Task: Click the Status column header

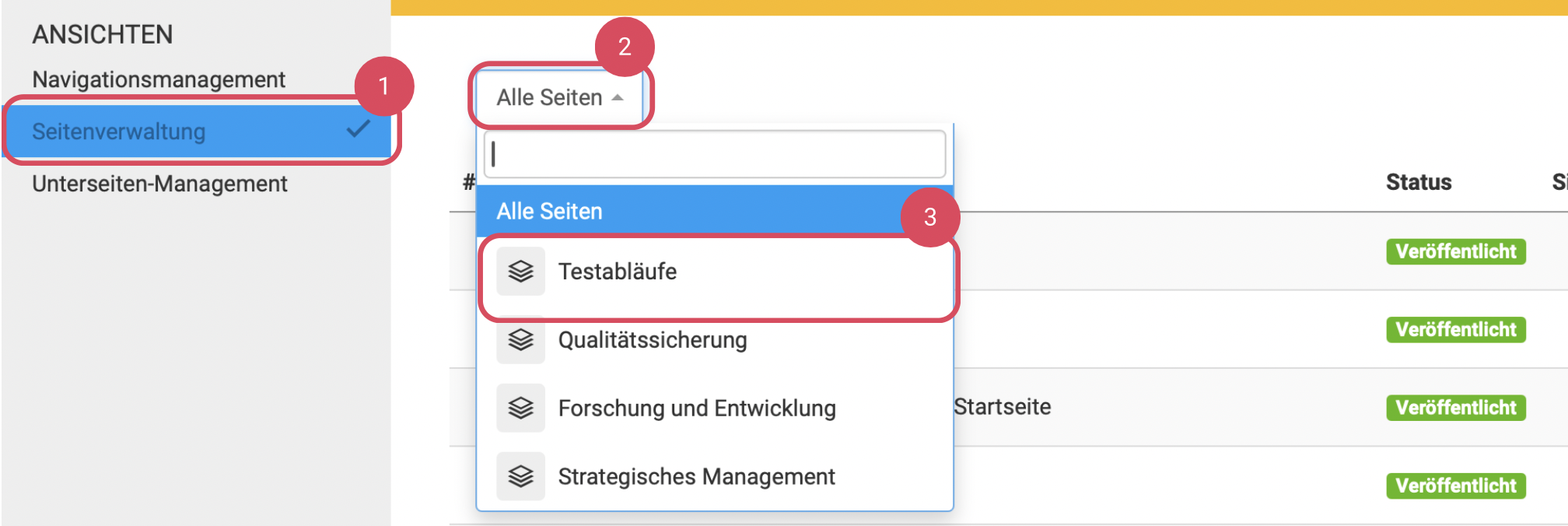Action: [x=1418, y=182]
